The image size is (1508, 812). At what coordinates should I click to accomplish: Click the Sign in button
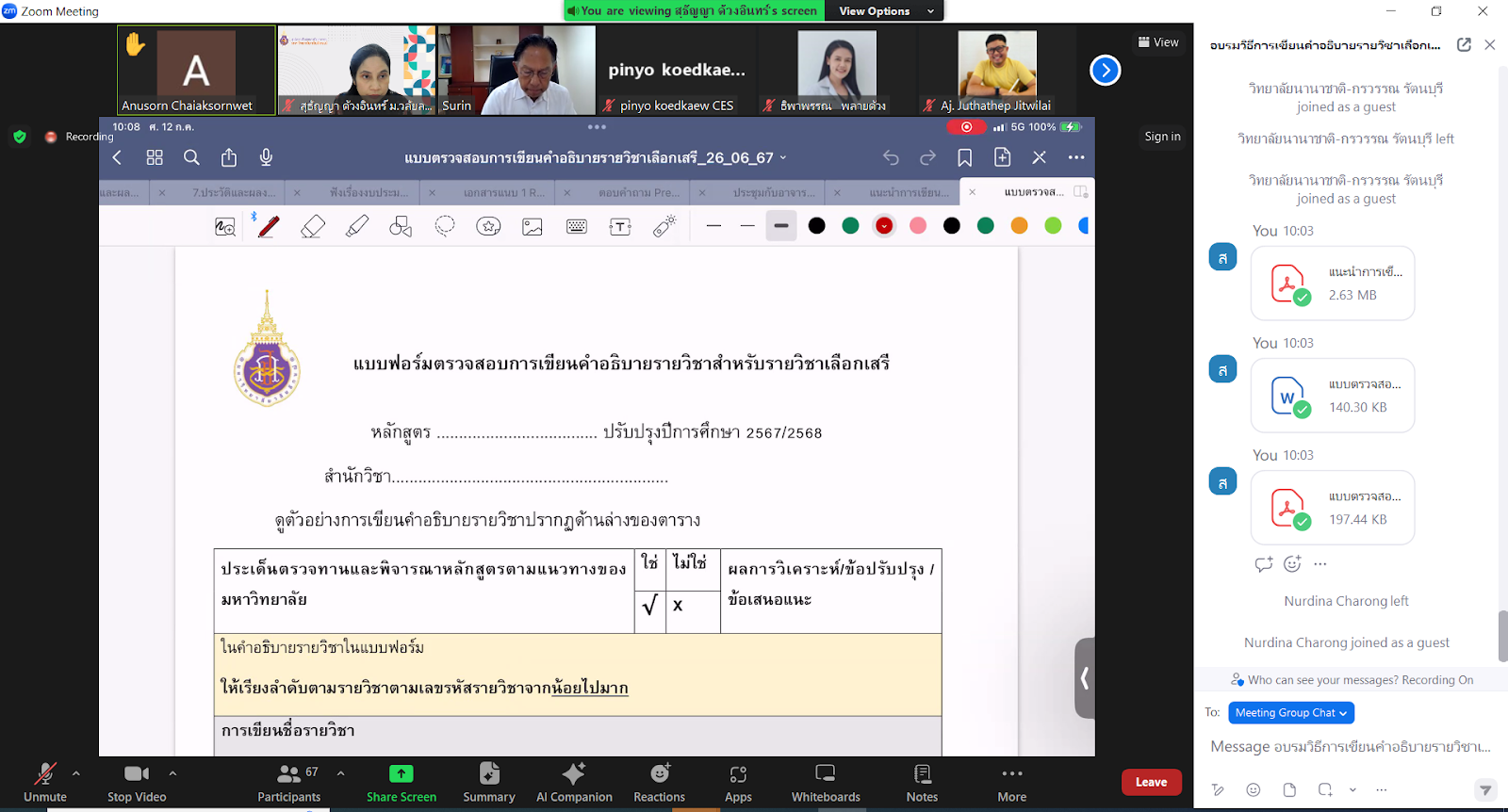1162,137
